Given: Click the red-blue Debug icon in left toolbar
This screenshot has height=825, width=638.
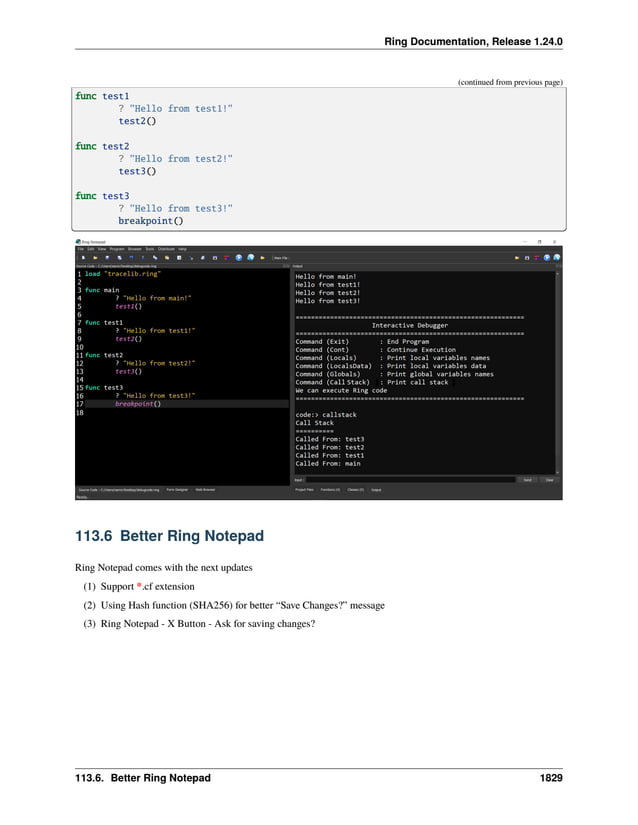Looking at the screenshot, I should coord(227,258).
